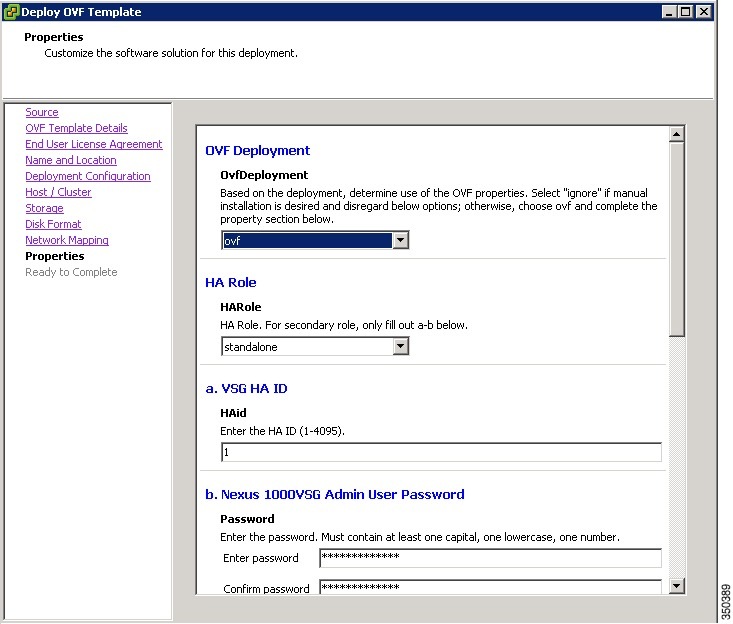Viewport: 733px width, 624px height.
Task: Click the HAid bold label
Action: pyautogui.click(x=233, y=413)
